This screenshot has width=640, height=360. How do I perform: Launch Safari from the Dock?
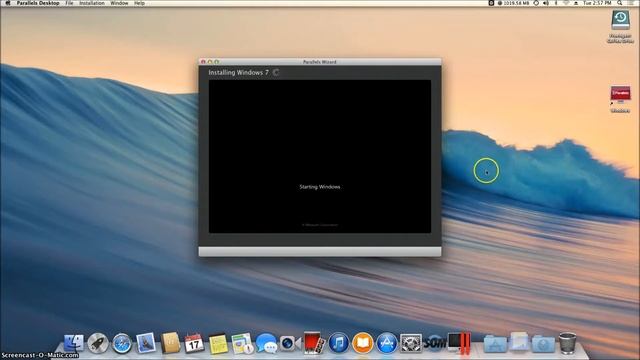pos(122,343)
